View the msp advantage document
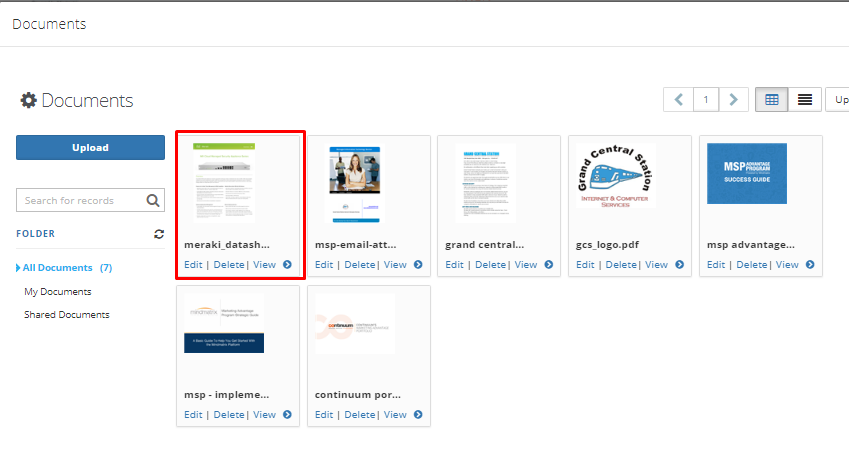This screenshot has width=849, height=473. pyautogui.click(x=787, y=265)
